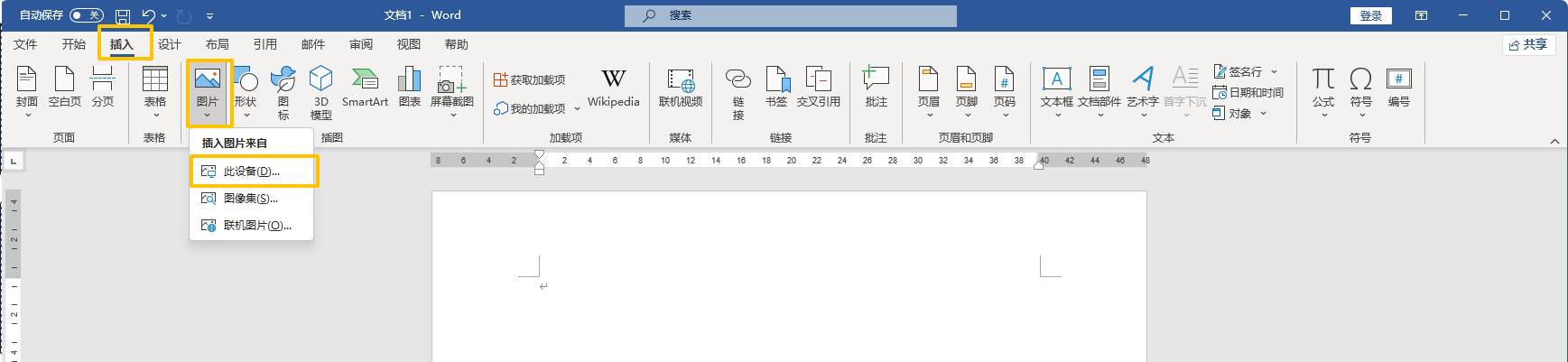Open Ribbon Display Options icon
1568x362 pixels.
point(1421,15)
